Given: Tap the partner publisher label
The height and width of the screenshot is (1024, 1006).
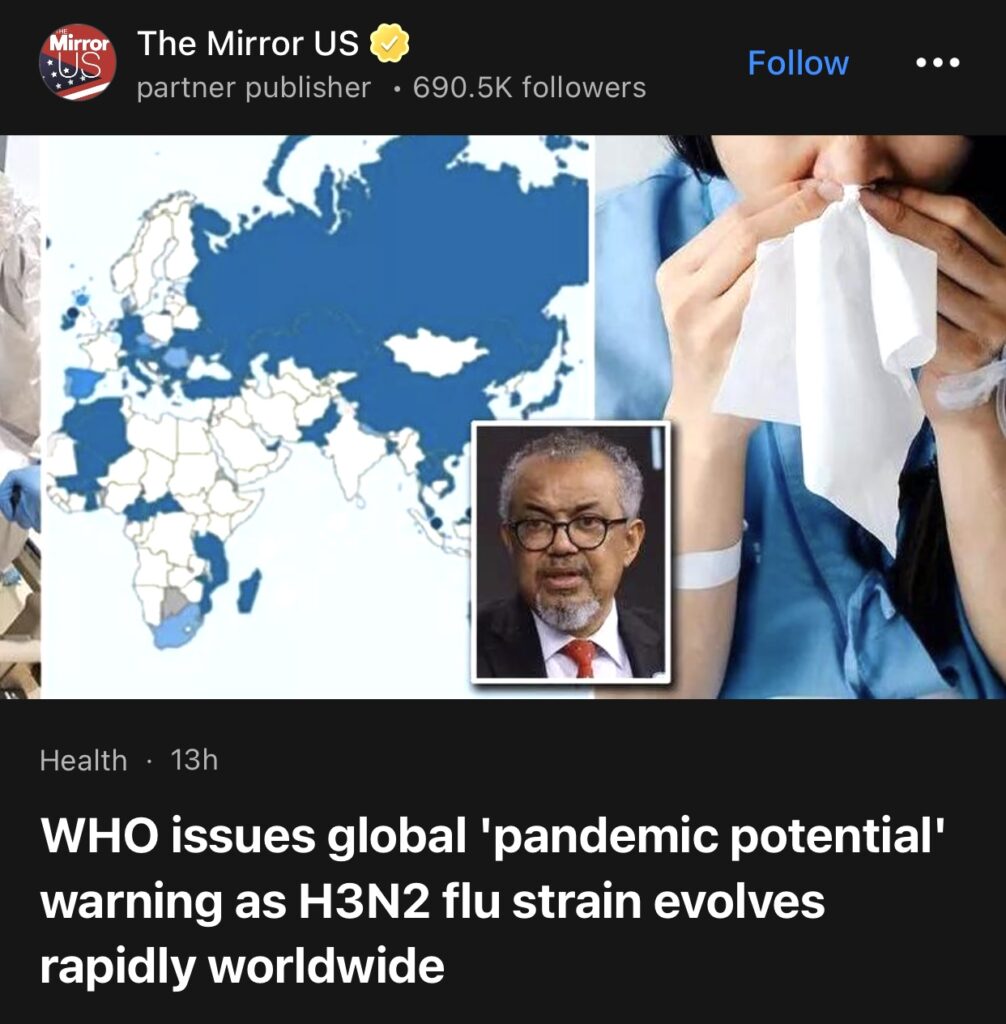Looking at the screenshot, I should tap(253, 88).
